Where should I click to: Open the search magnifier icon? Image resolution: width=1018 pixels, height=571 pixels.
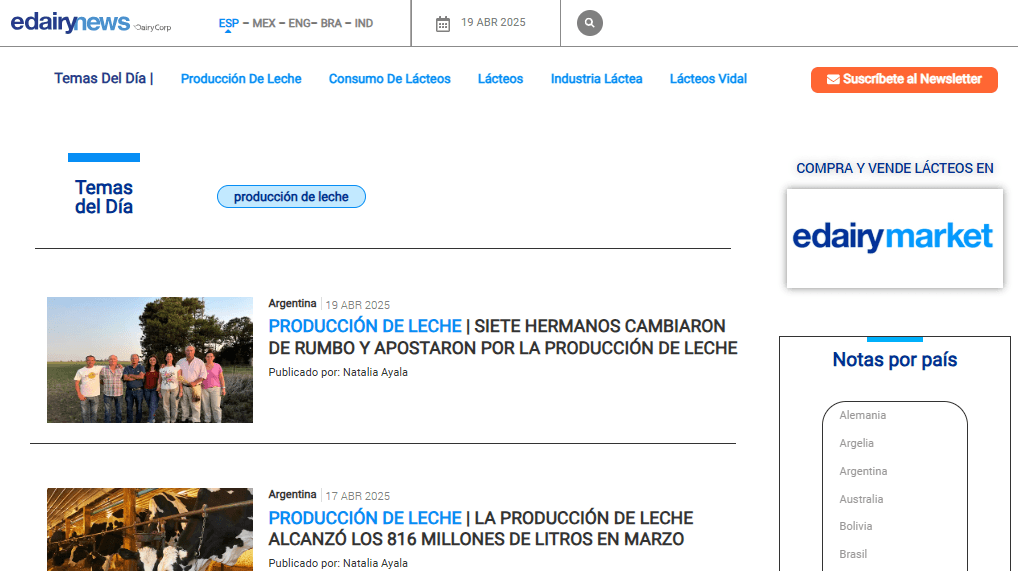point(590,23)
